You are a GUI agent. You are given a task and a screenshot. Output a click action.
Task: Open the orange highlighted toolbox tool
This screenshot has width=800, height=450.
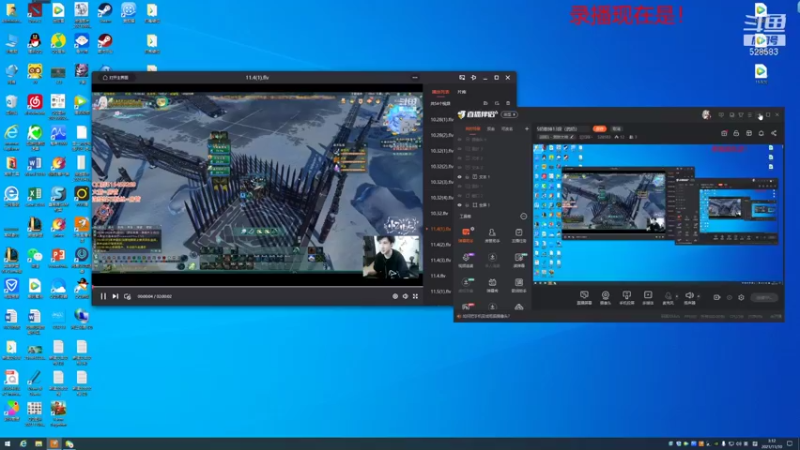tap(466, 235)
